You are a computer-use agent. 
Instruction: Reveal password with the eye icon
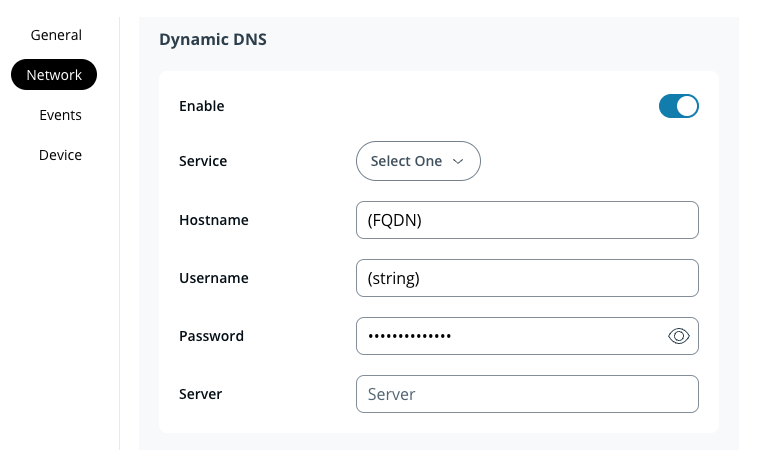(x=679, y=336)
